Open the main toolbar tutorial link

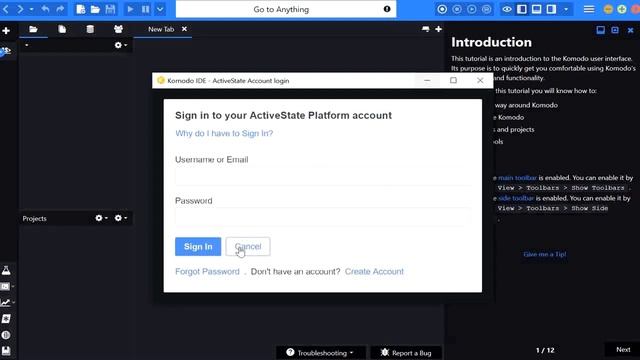517,178
